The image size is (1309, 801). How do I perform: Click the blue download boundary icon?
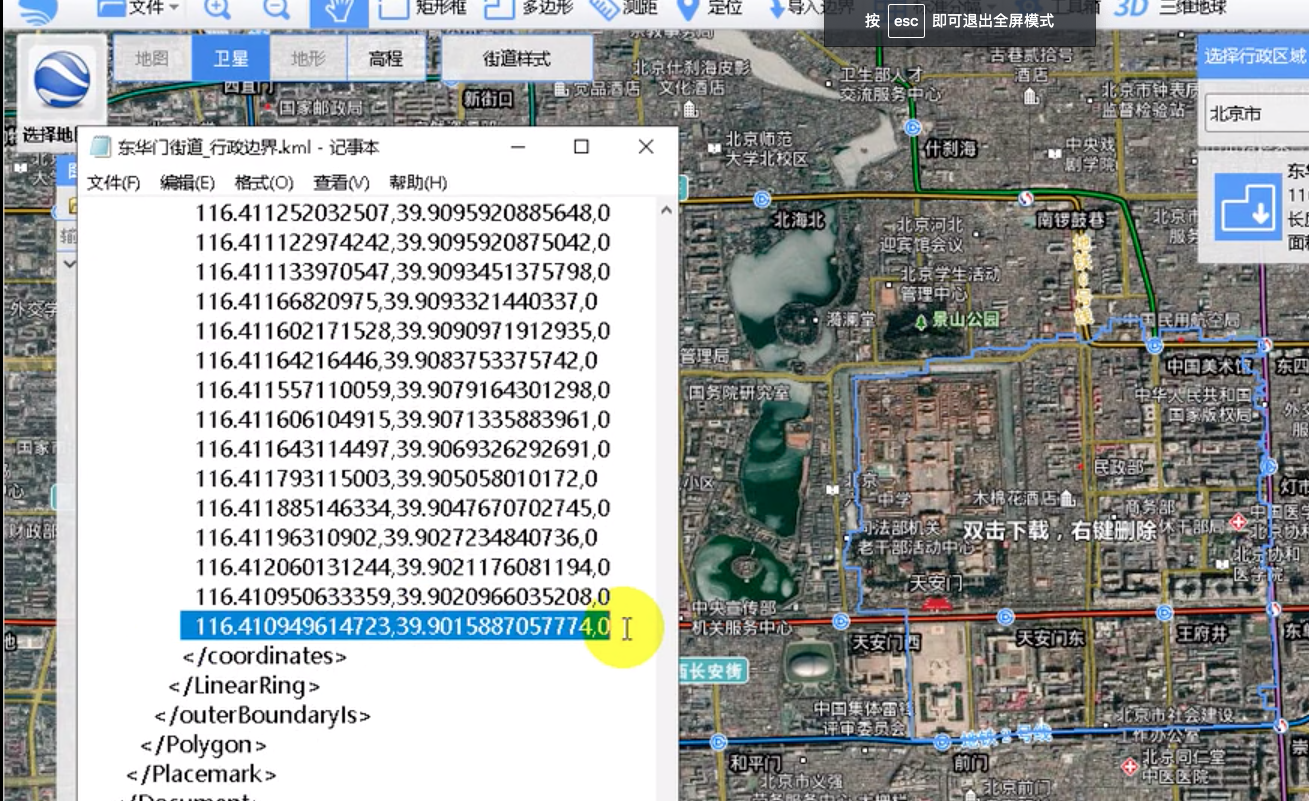click(1248, 206)
